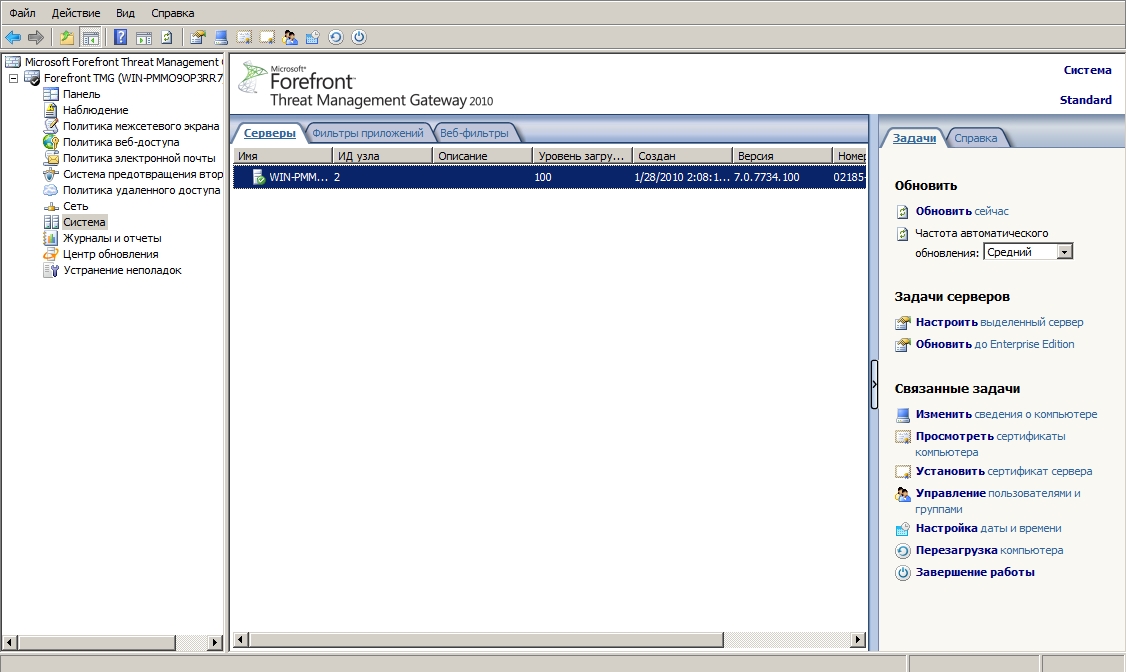Click the View Computer Certificates toolbar icon
Viewport: 1126px width, 672px height.
pos(244,37)
